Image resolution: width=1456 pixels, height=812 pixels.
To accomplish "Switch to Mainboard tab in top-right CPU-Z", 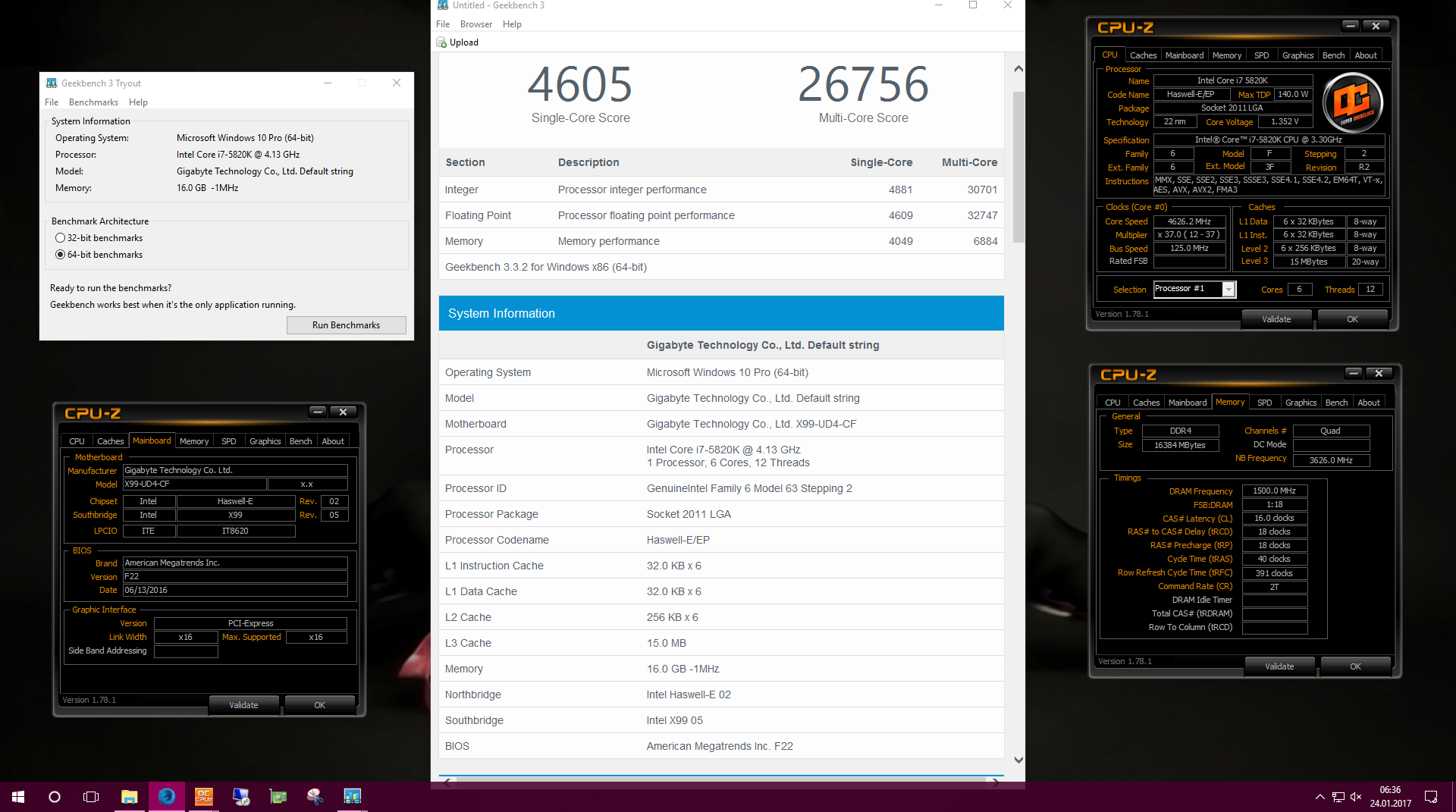I will (x=1185, y=55).
